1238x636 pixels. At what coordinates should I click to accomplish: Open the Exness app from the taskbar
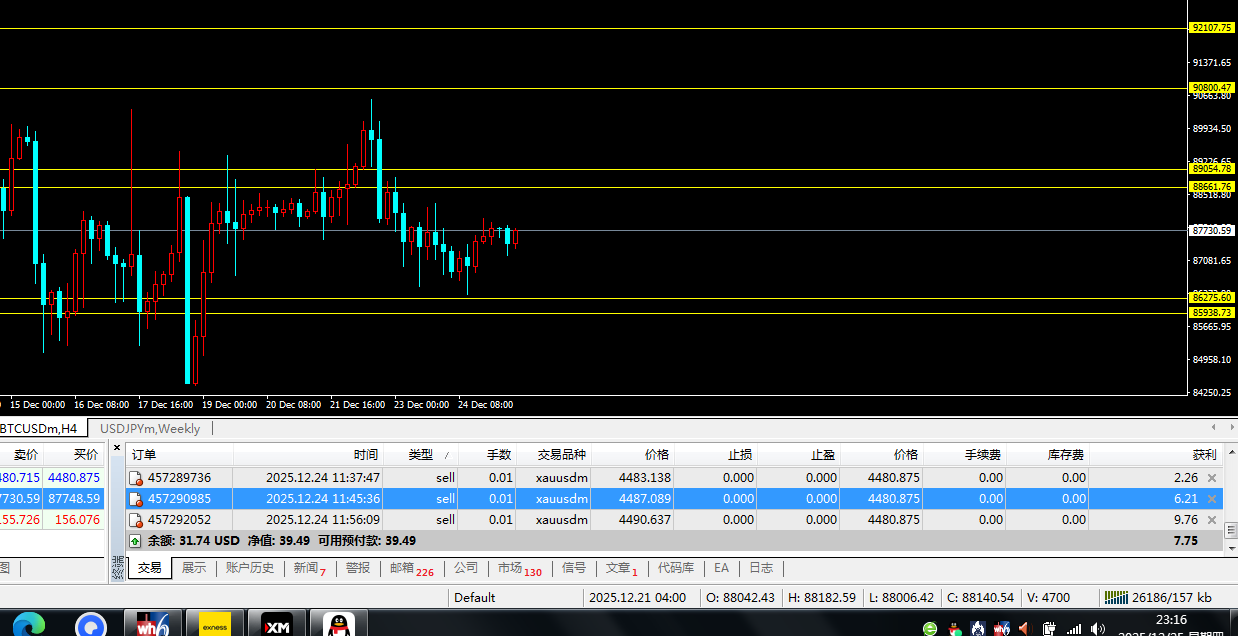coord(215,624)
